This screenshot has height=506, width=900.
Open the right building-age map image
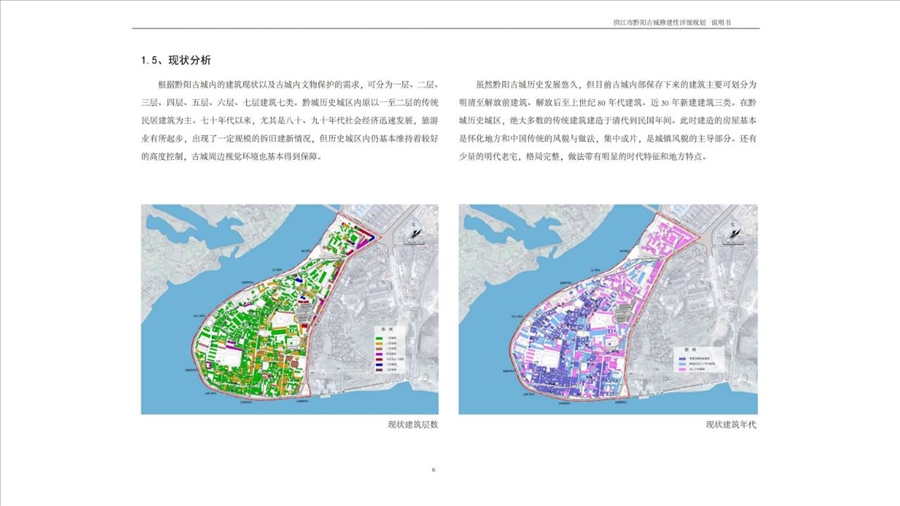click(x=608, y=309)
